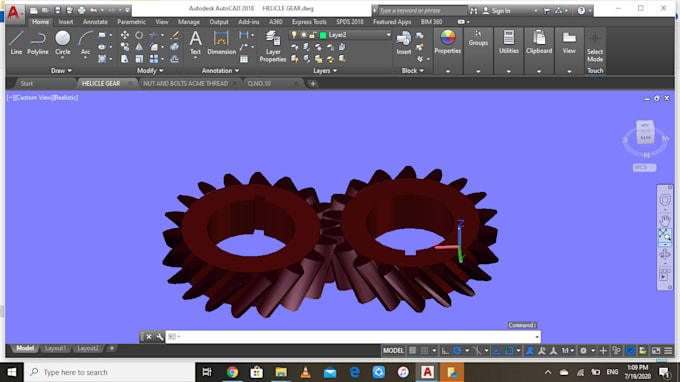Click the Zoom Extents navigation icon
Screen dimensions: 680x382
[664, 235]
